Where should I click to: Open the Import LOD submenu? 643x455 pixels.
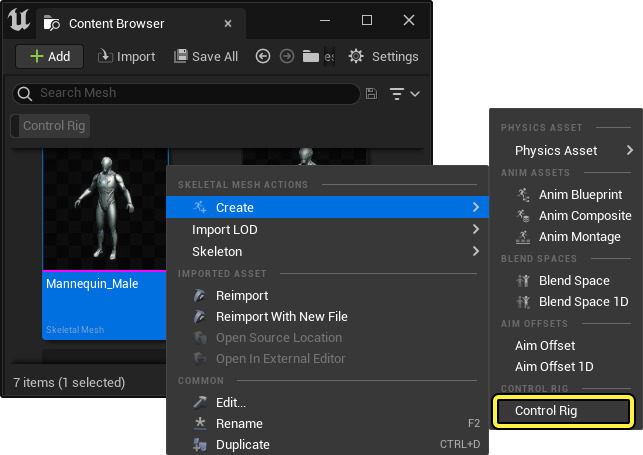click(327, 230)
